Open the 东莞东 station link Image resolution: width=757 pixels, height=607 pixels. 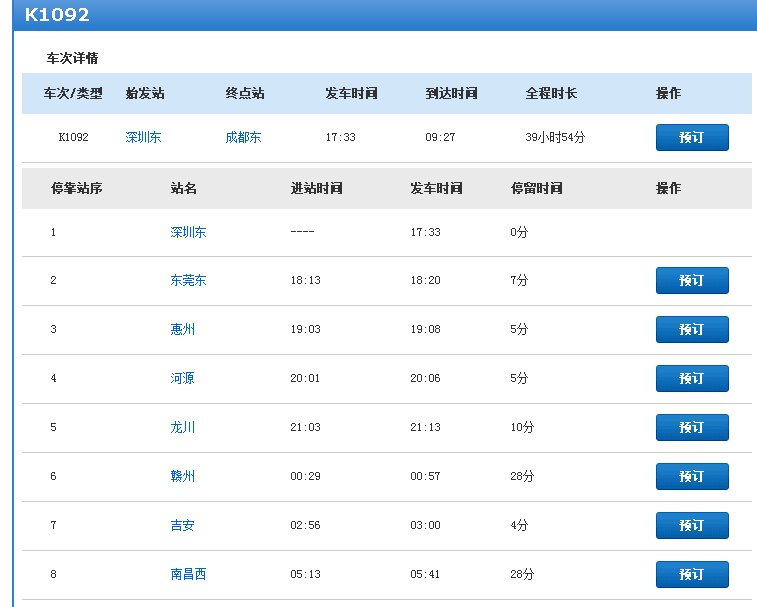[188, 281]
